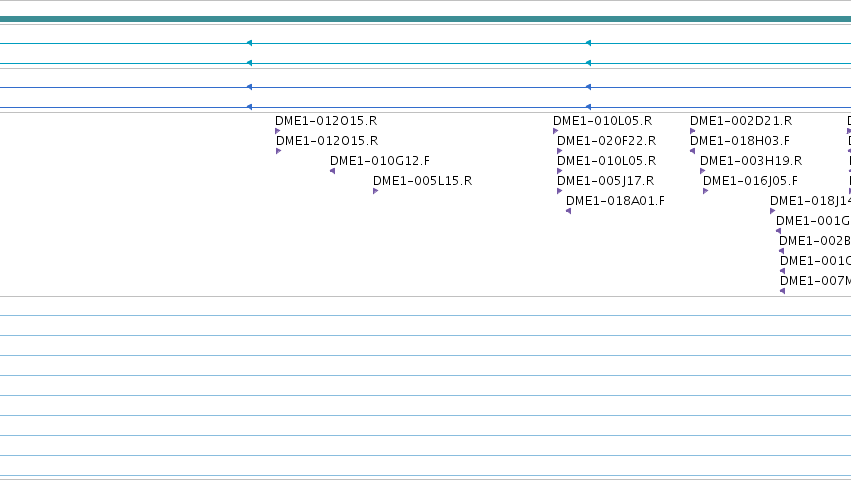
Task: Click the DME1-002B feature label
Action: pyautogui.click(x=815, y=241)
